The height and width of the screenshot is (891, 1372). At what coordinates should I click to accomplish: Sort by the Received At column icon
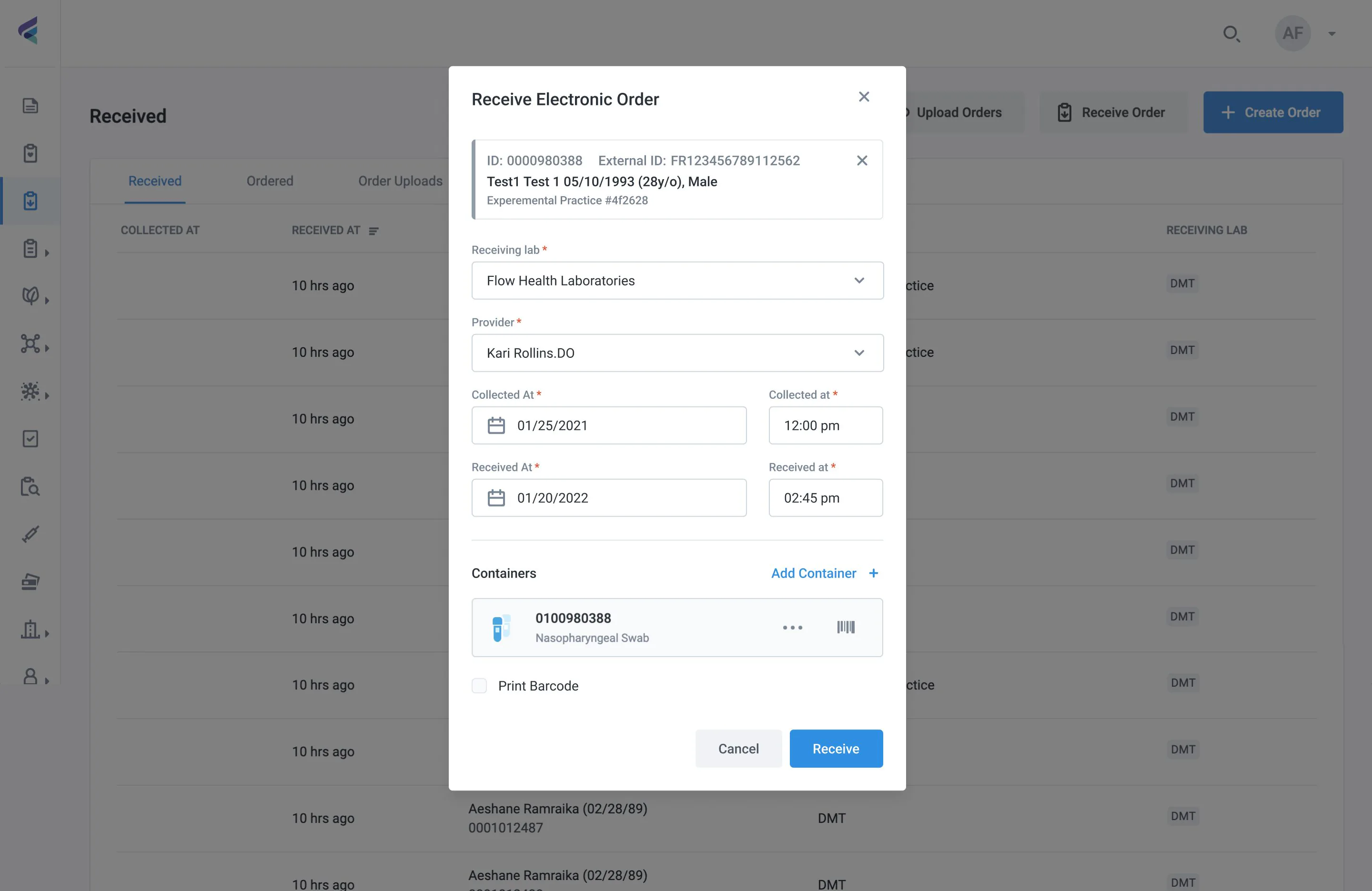pos(373,231)
